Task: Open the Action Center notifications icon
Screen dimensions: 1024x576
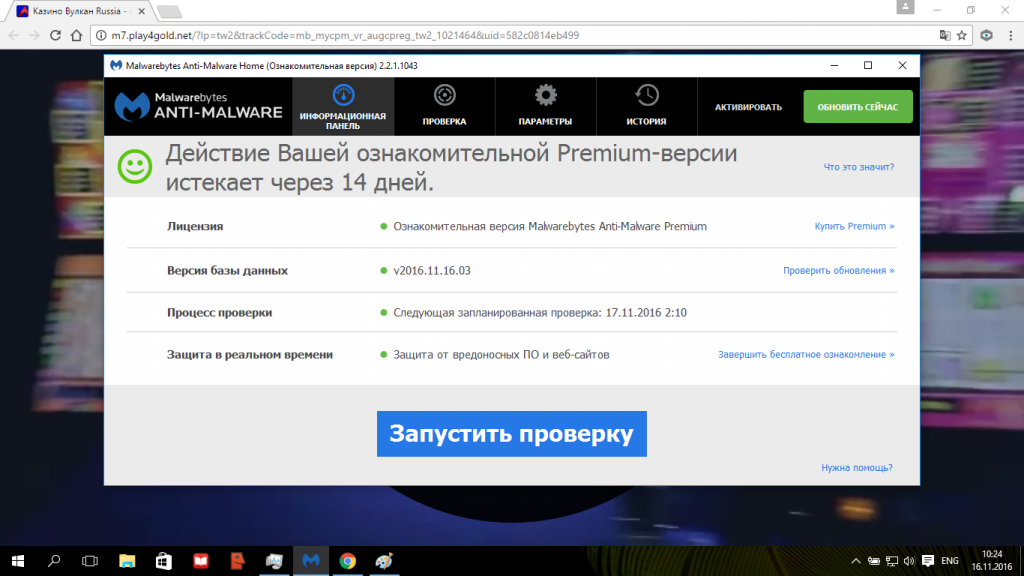Action: (x=927, y=561)
